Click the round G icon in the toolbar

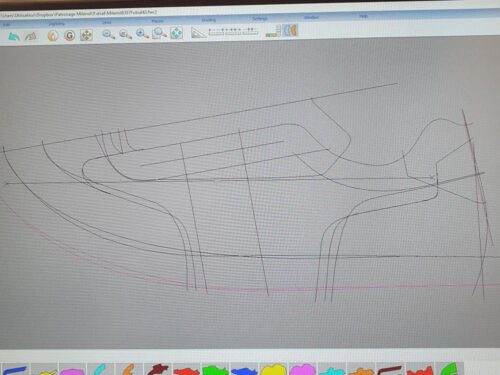(x=69, y=35)
